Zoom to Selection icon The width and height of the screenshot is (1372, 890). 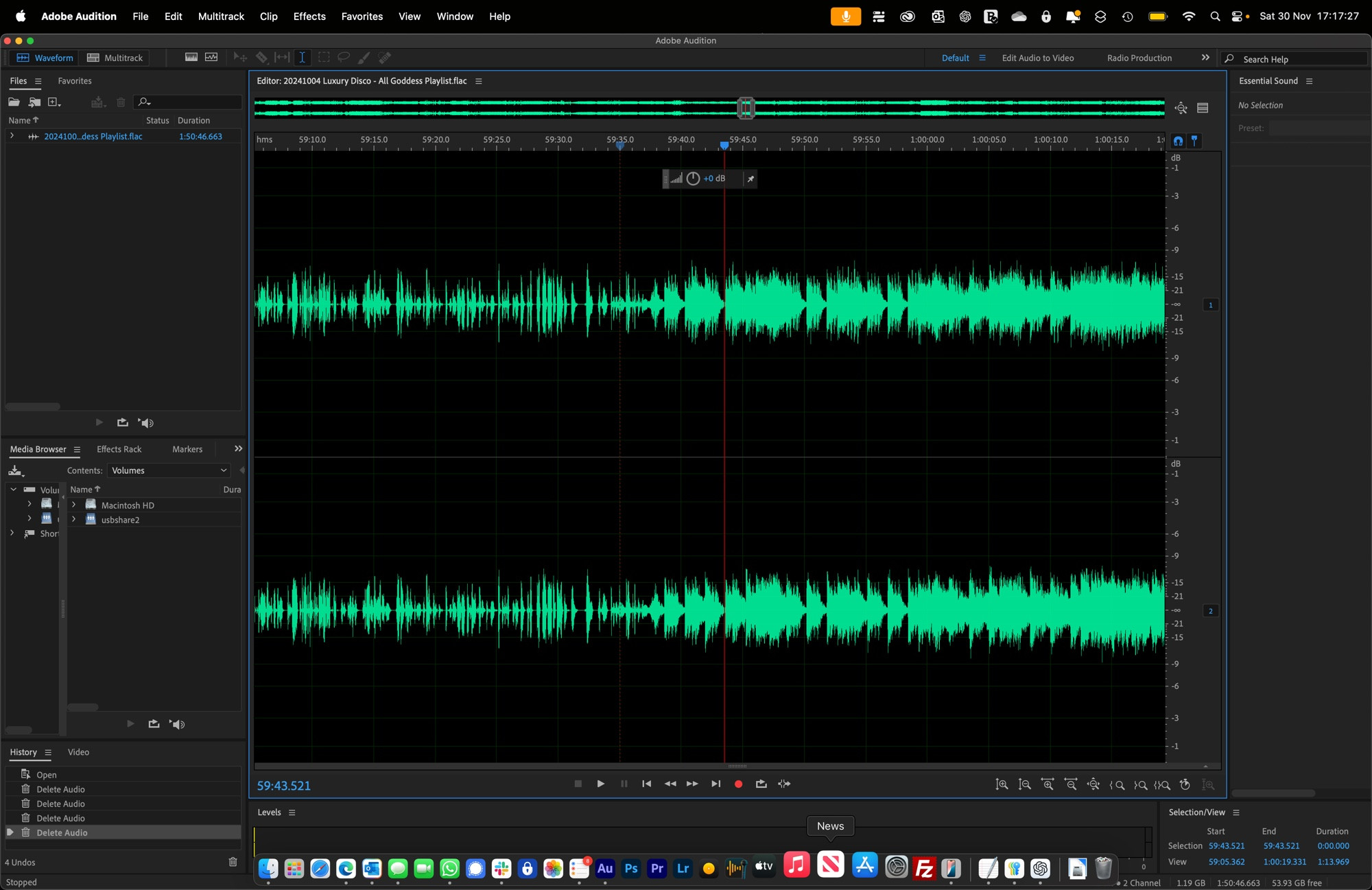point(1162,784)
